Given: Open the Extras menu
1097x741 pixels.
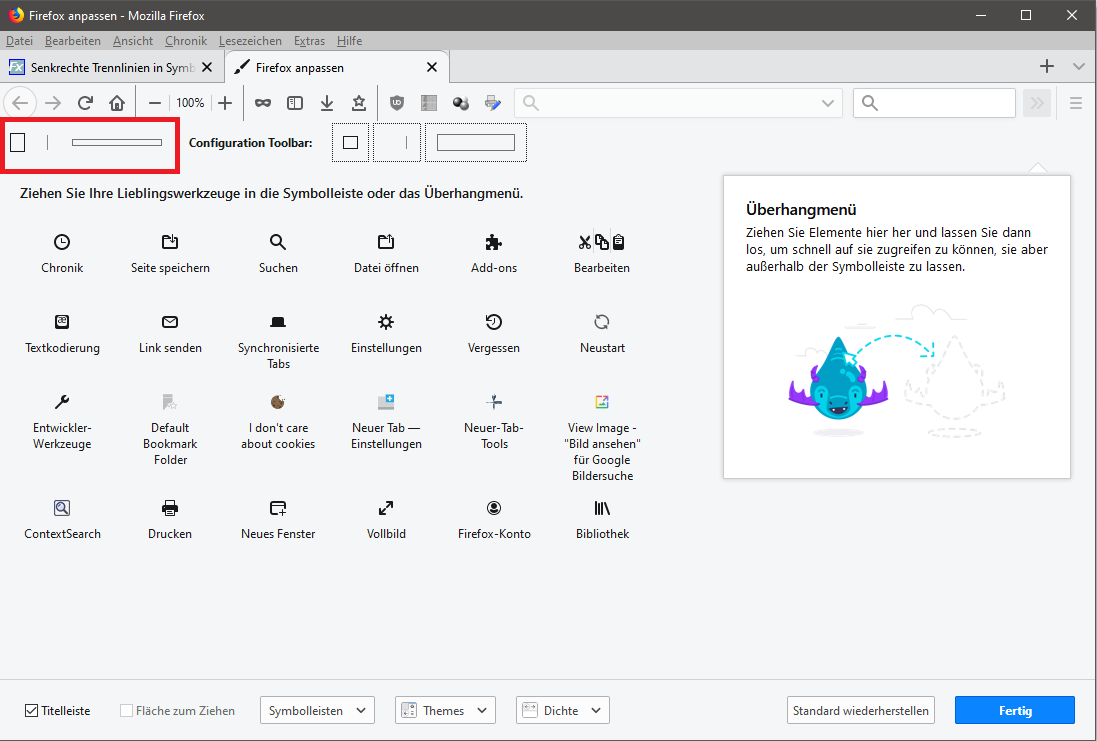Looking at the screenshot, I should click(x=309, y=41).
